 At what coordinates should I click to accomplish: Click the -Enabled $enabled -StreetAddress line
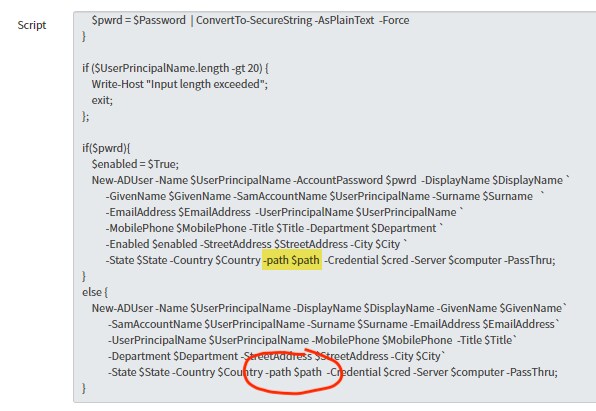[257, 244]
